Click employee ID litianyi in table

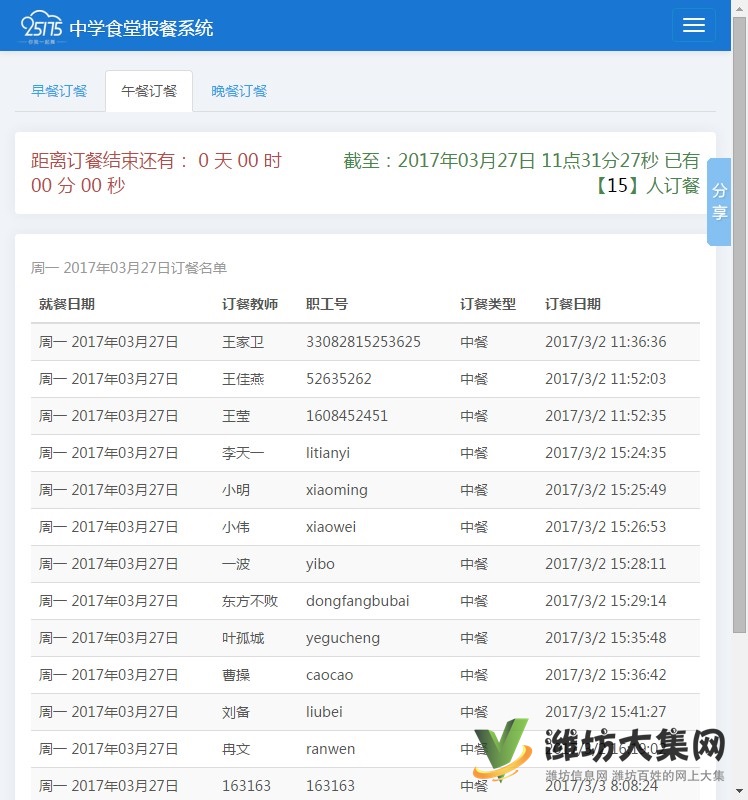point(328,453)
